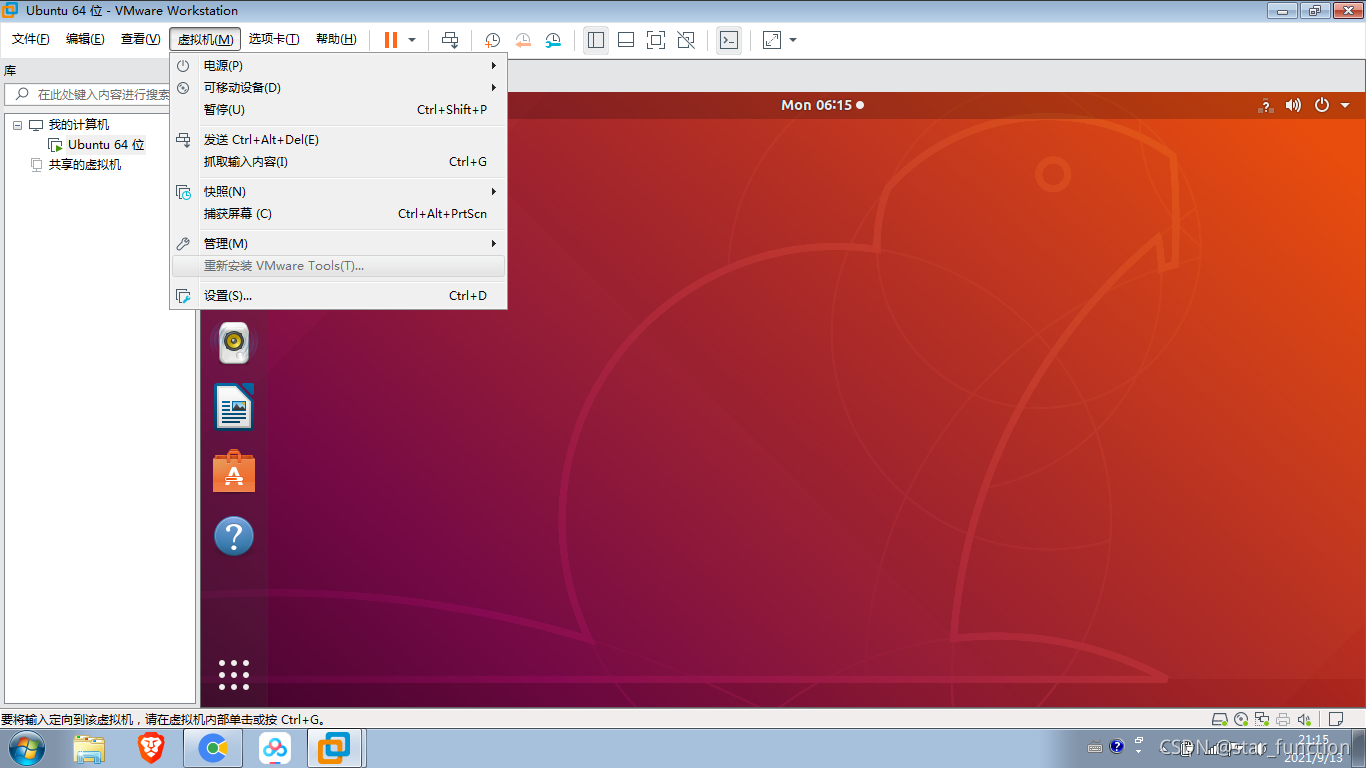
Task: Toggle the thumbnail bar view icon
Action: coord(626,40)
